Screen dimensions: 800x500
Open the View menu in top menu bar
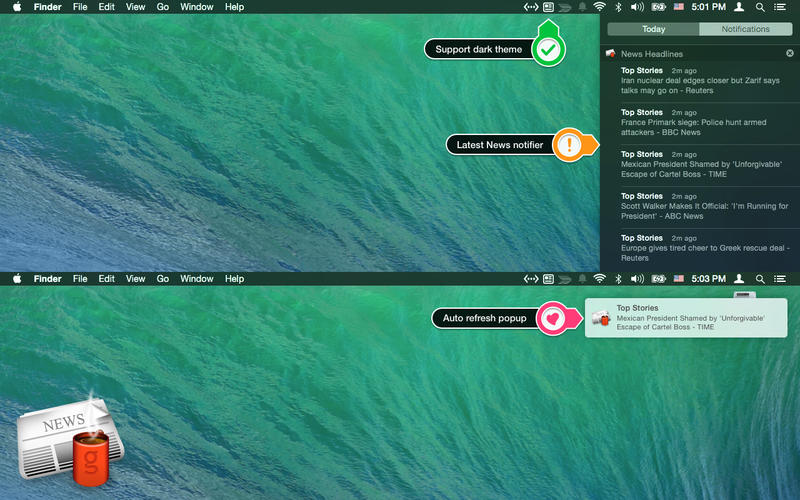pos(135,7)
